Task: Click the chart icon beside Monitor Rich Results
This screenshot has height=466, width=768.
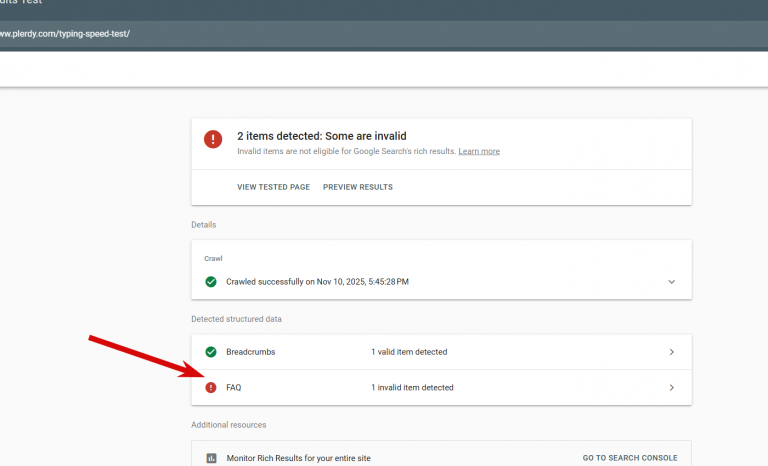Action: tap(211, 458)
